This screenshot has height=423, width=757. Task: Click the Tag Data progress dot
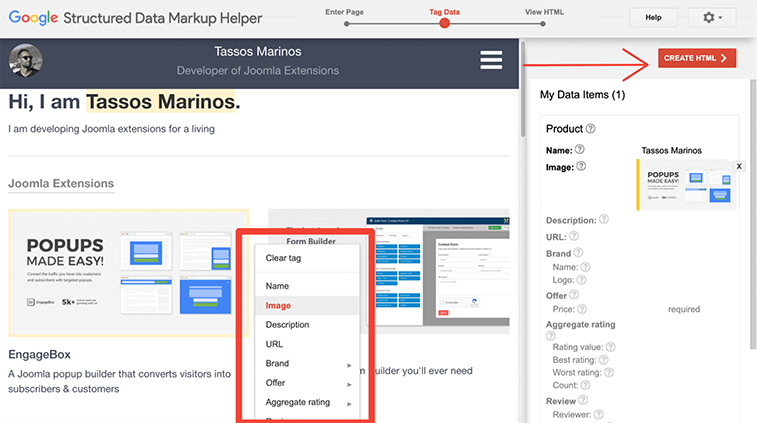click(445, 24)
